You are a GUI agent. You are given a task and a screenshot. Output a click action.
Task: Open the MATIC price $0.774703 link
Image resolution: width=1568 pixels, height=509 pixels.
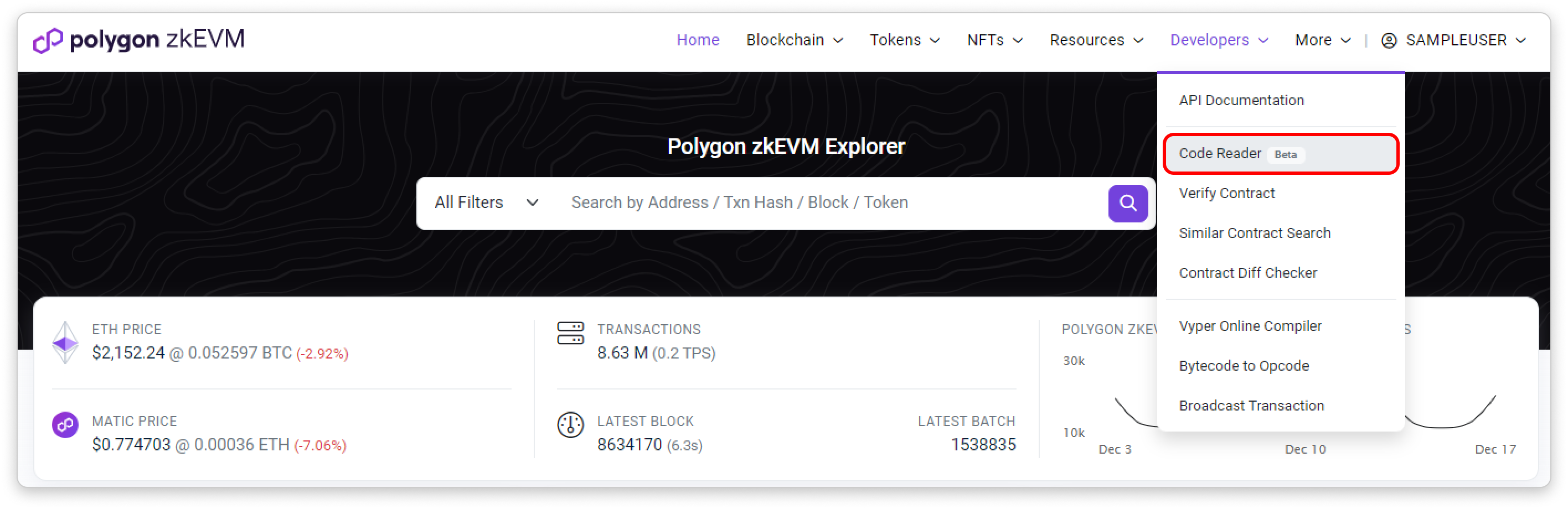[x=131, y=445]
